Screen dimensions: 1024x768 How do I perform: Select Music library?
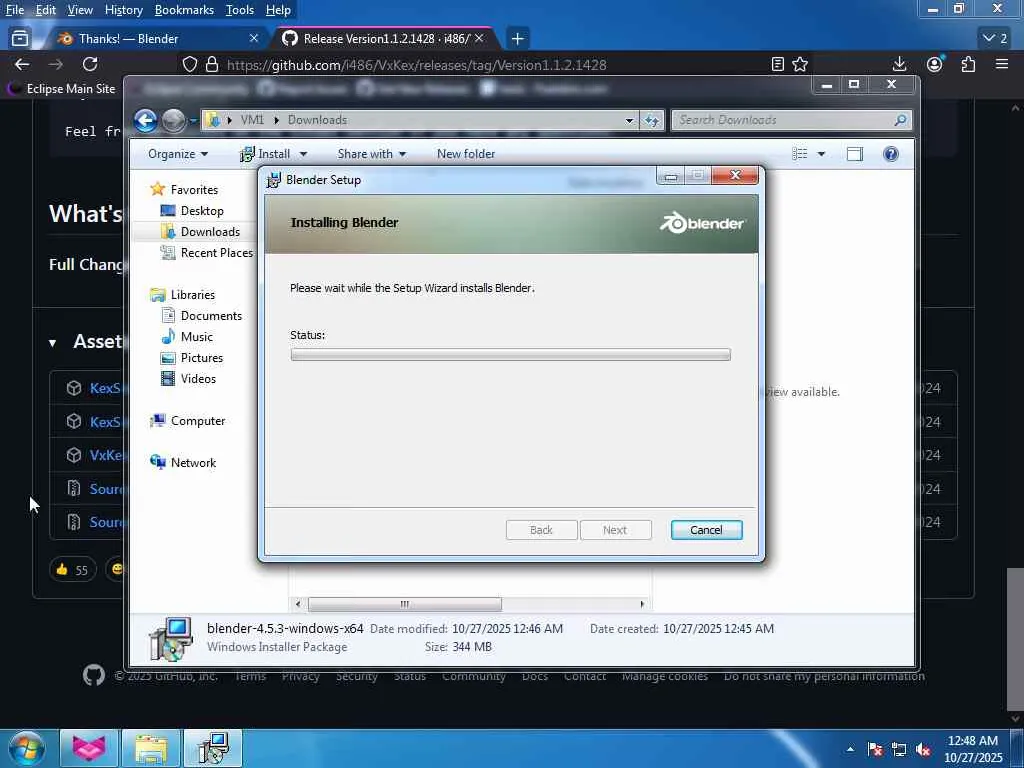tap(197, 336)
